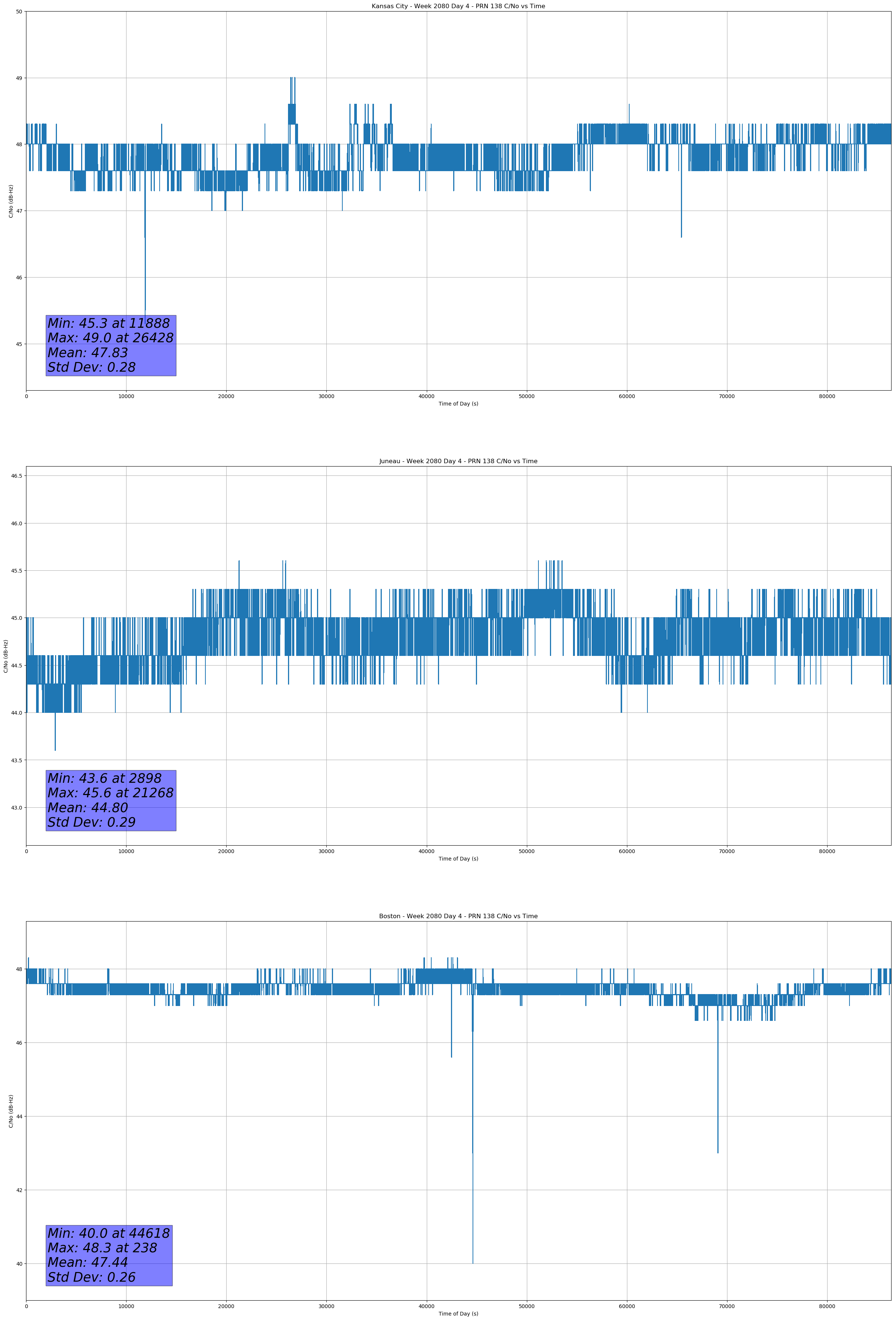The image size is (896, 1320).
Task: Click the '42' y-tick on Boston plot
Action: pos(19,1191)
